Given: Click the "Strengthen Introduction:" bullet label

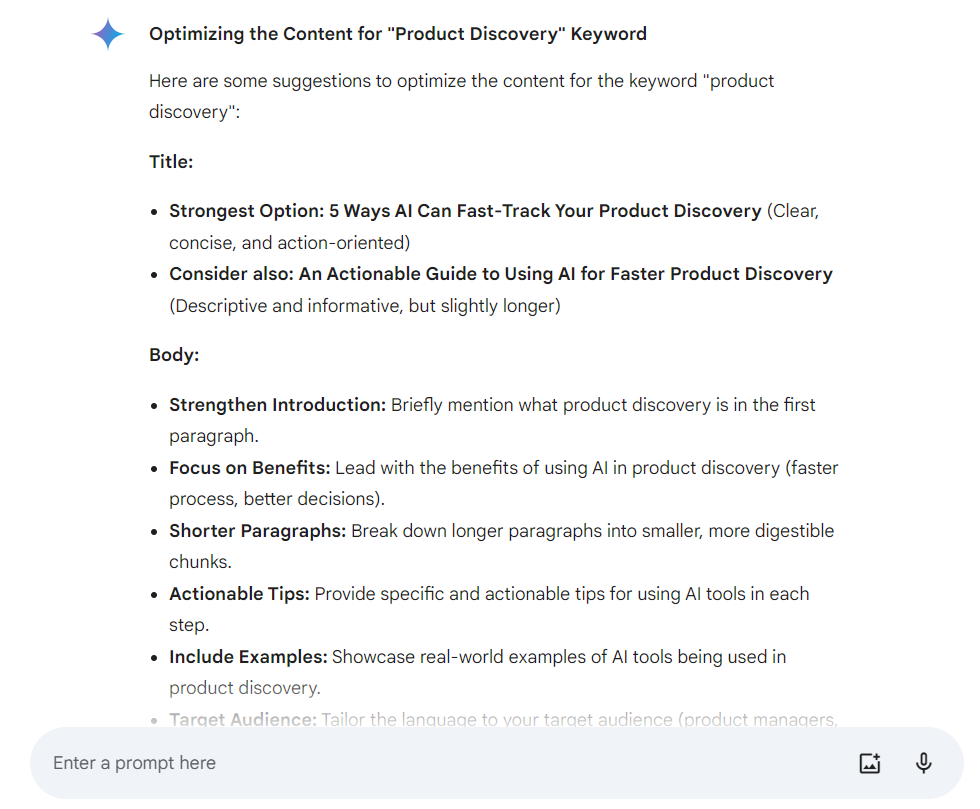Looking at the screenshot, I should (277, 405).
